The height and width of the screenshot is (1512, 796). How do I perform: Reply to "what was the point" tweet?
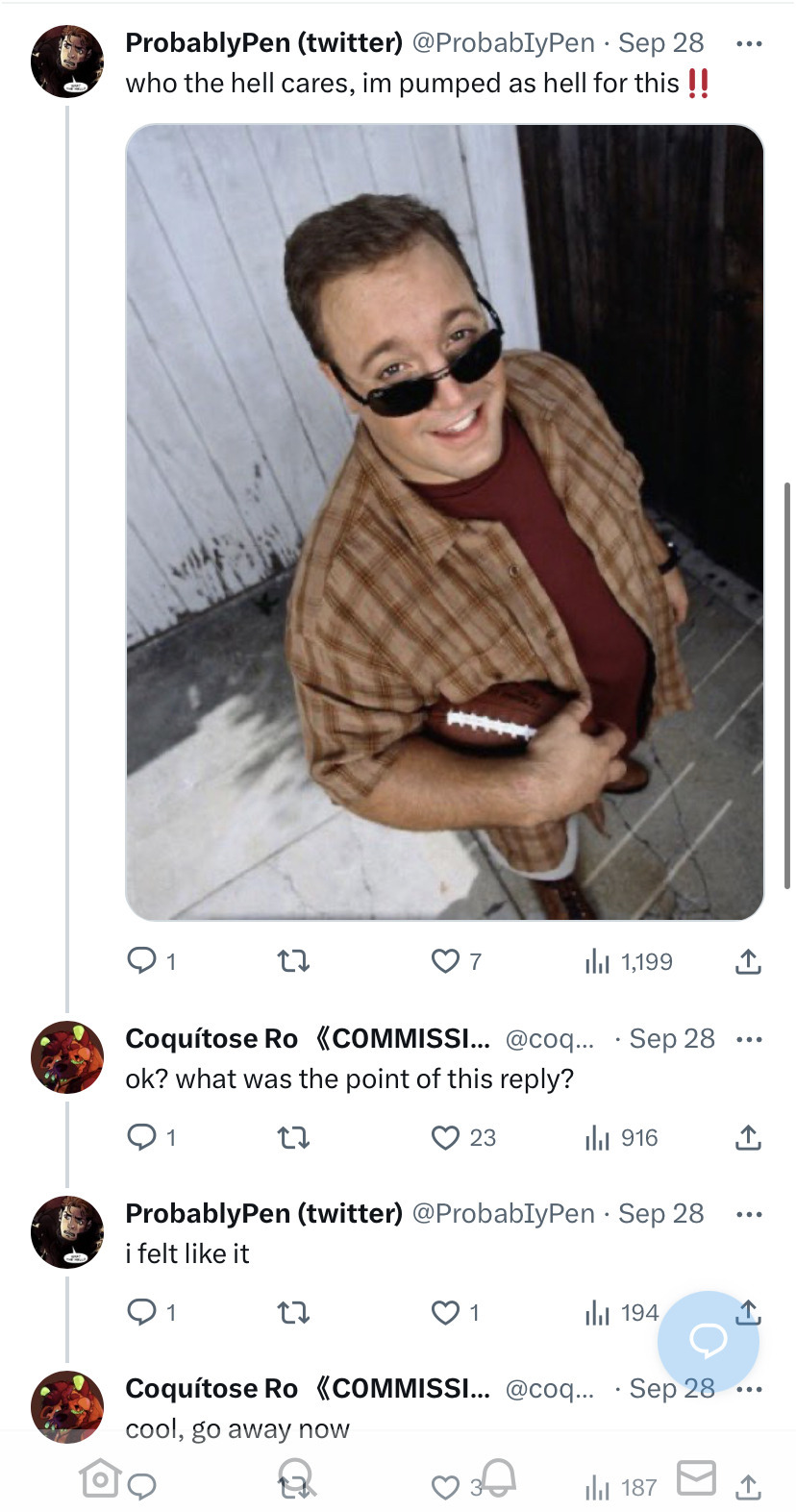click(x=142, y=1137)
